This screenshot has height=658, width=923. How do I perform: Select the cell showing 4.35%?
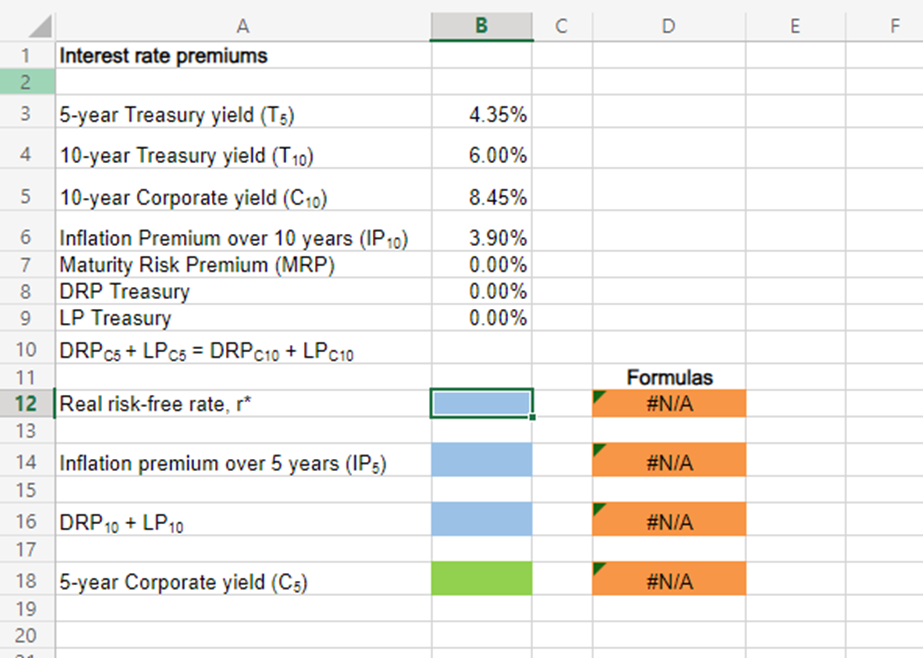click(480, 114)
